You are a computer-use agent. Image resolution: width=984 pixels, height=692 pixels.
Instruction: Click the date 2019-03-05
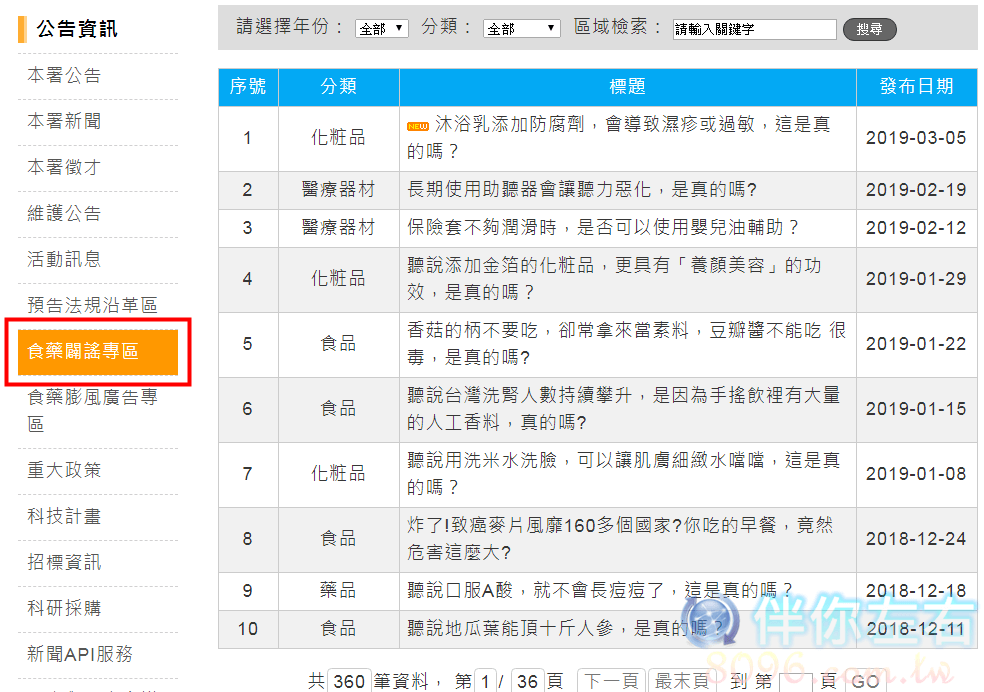(916, 138)
